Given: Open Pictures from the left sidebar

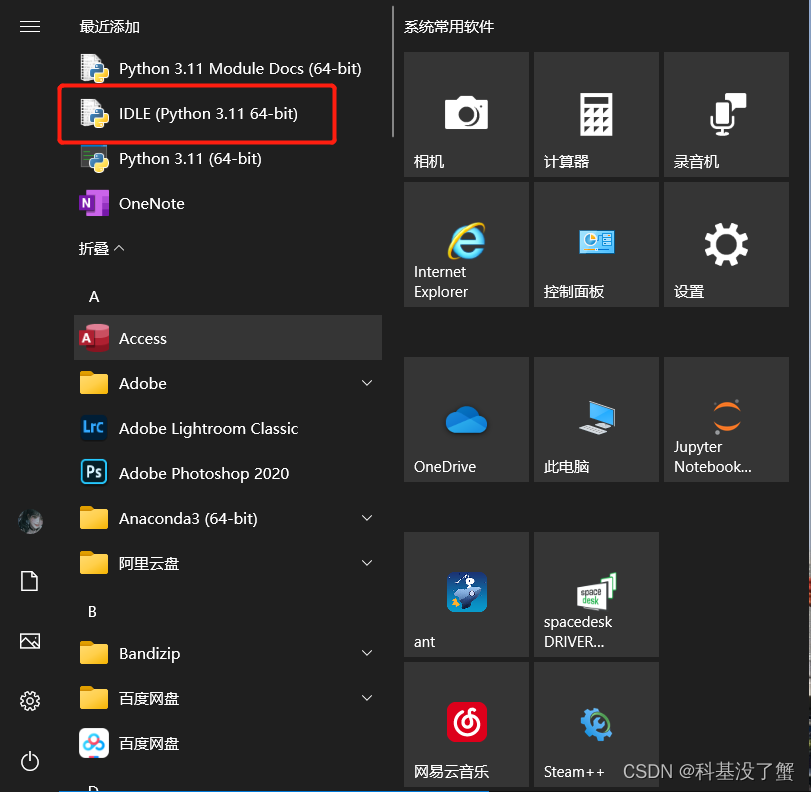Looking at the screenshot, I should pyautogui.click(x=29, y=641).
